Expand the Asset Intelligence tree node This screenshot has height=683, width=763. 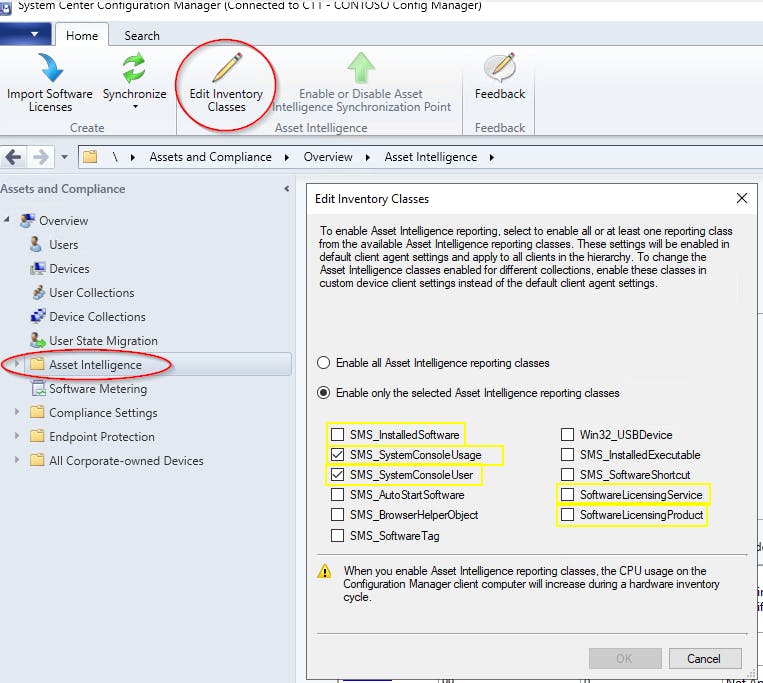17,363
